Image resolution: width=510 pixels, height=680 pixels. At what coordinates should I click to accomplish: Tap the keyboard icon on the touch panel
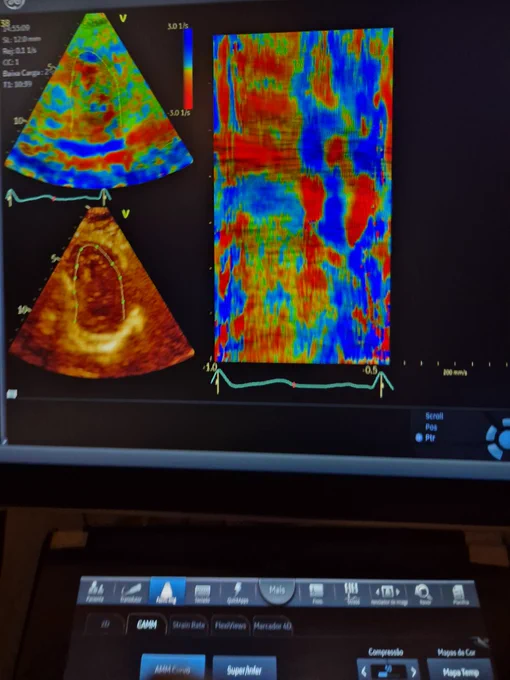(202, 593)
